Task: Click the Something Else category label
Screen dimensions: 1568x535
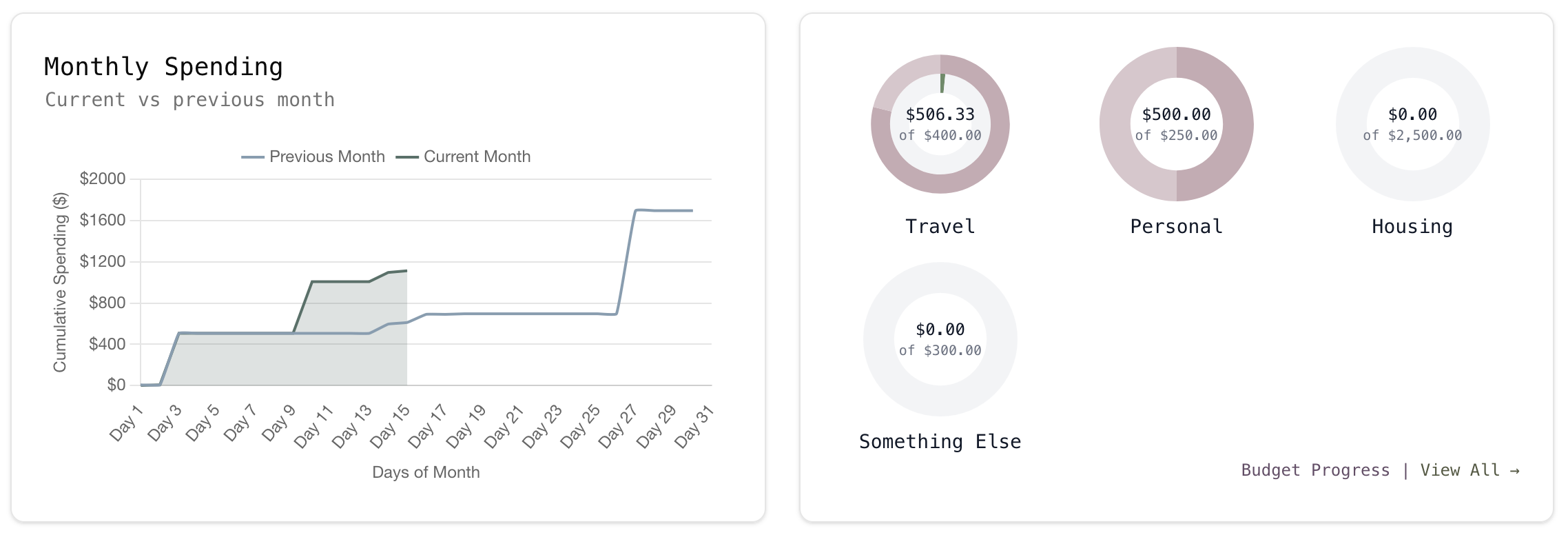Action: [x=940, y=442]
